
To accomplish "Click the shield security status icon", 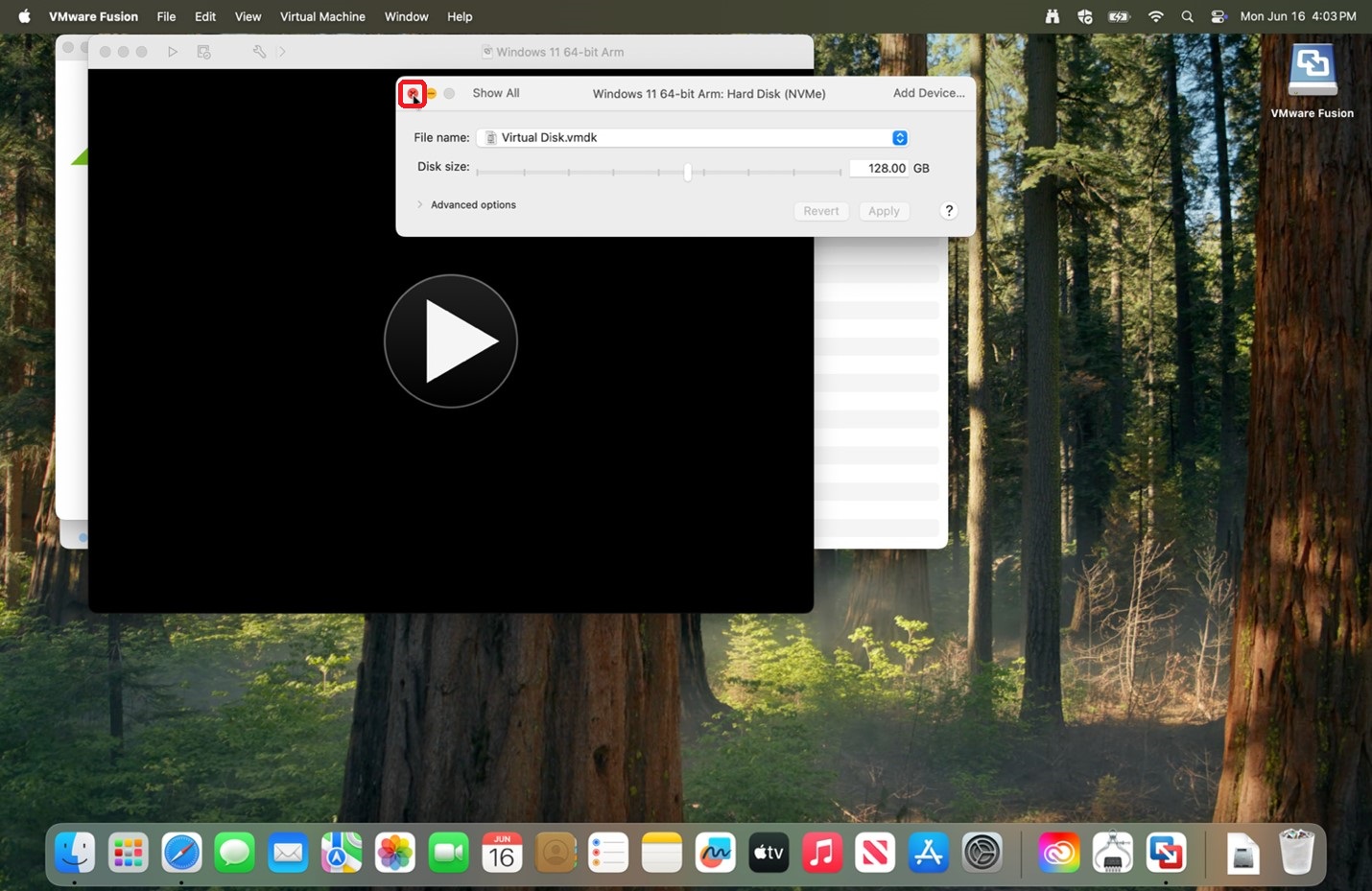I will (1085, 16).
